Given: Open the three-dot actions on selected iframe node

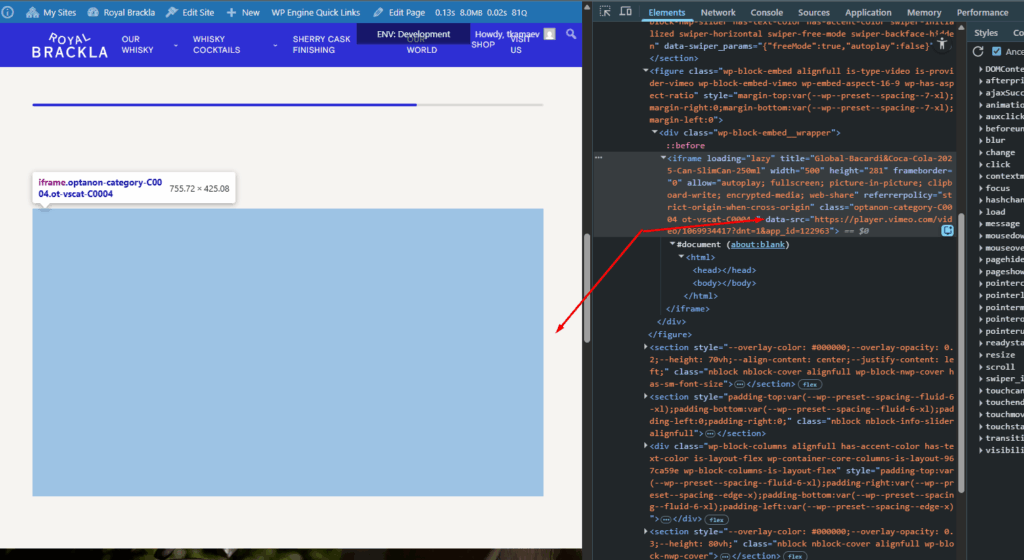Looking at the screenshot, I should pos(599,158).
